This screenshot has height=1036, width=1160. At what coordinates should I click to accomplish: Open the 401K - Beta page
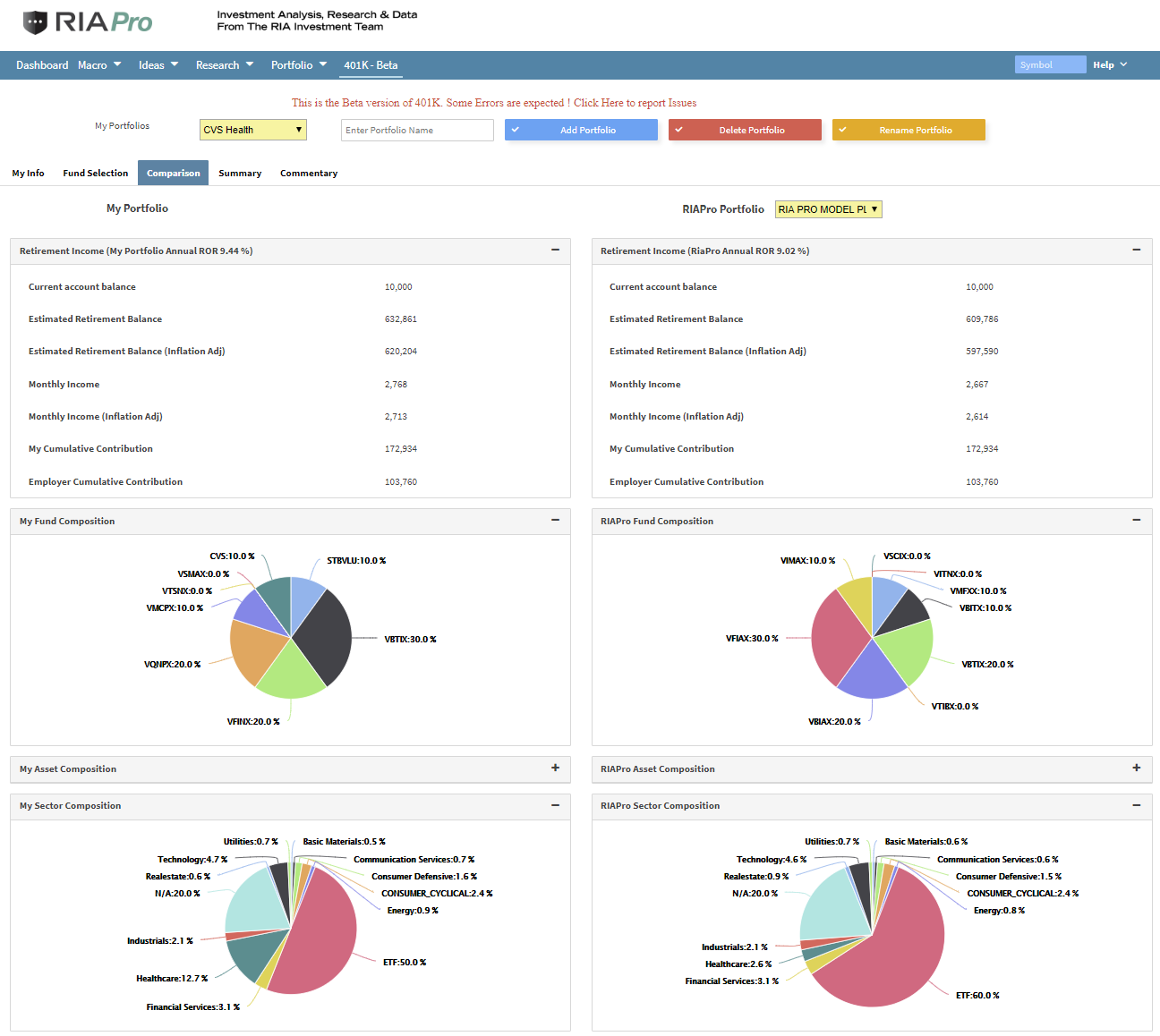(x=371, y=65)
